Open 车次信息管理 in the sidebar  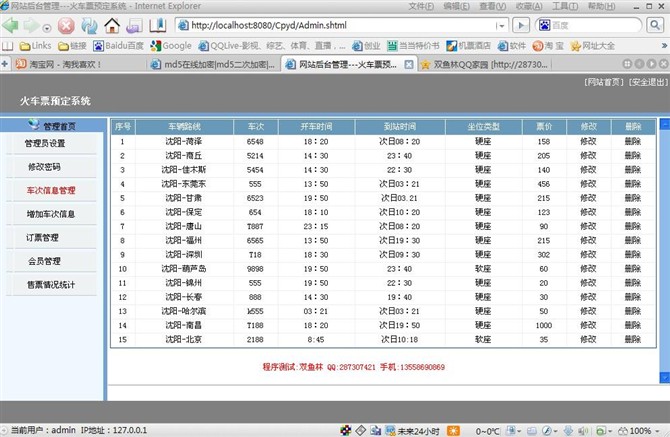click(51, 191)
